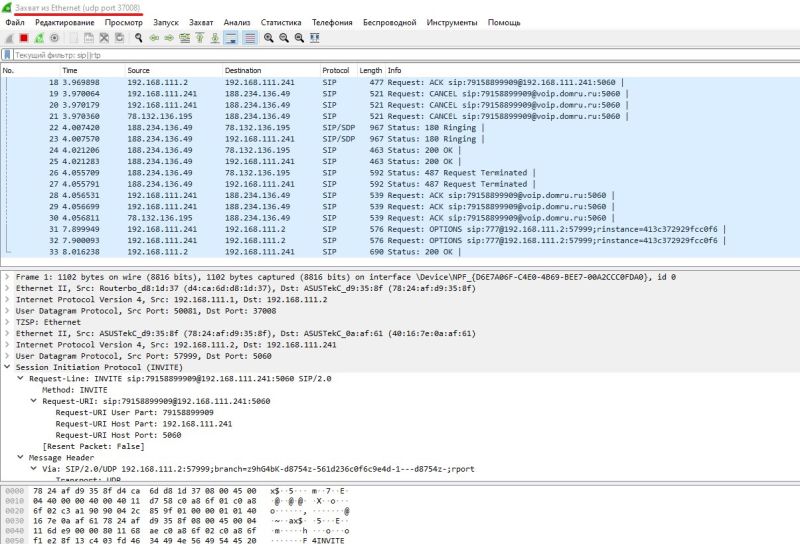Open the Просмотр menu
Image resolution: width=800 pixels, height=544 pixels.
tap(124, 22)
